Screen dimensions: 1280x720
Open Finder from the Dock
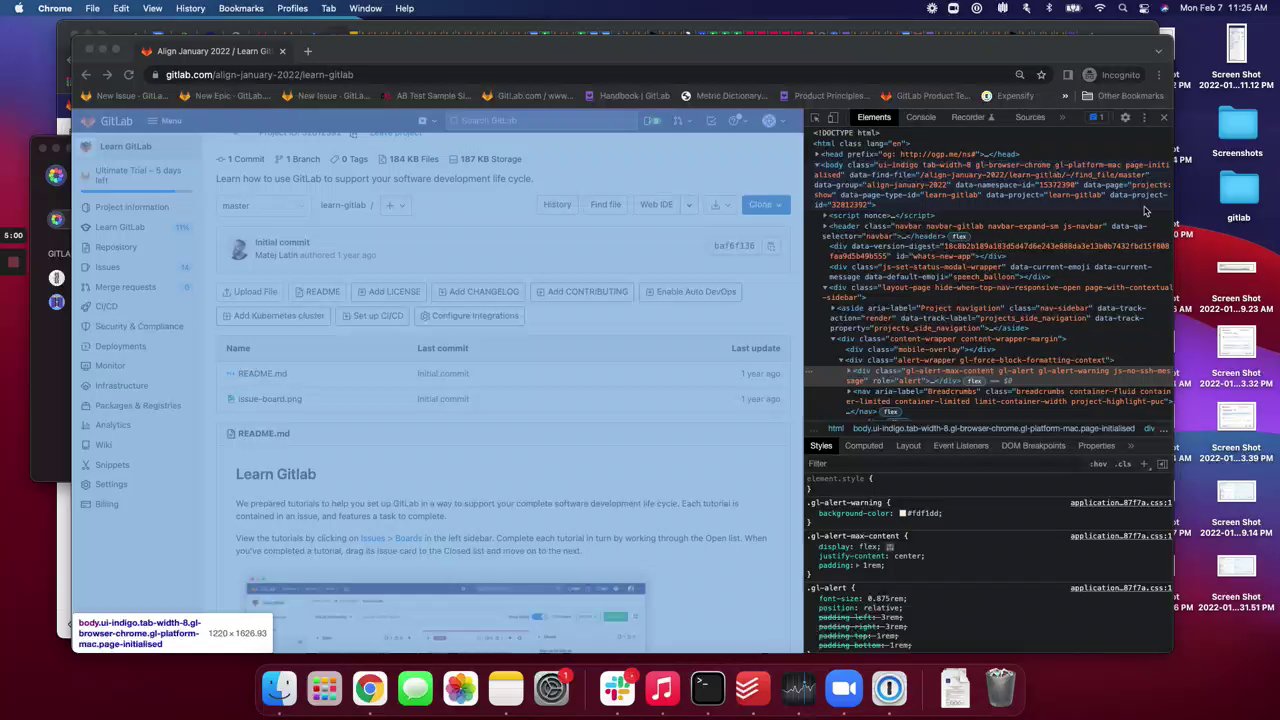pos(279,688)
